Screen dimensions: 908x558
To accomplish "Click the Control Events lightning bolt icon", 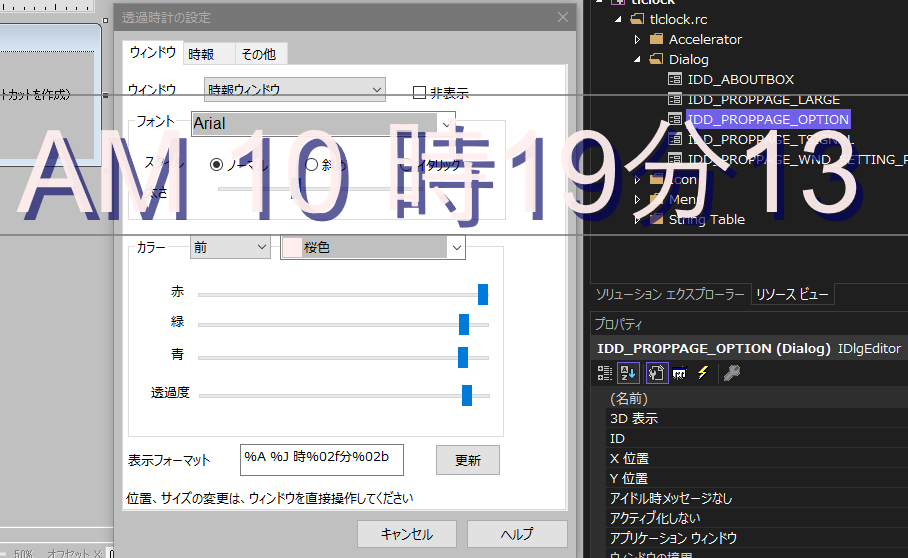I will 702,373.
